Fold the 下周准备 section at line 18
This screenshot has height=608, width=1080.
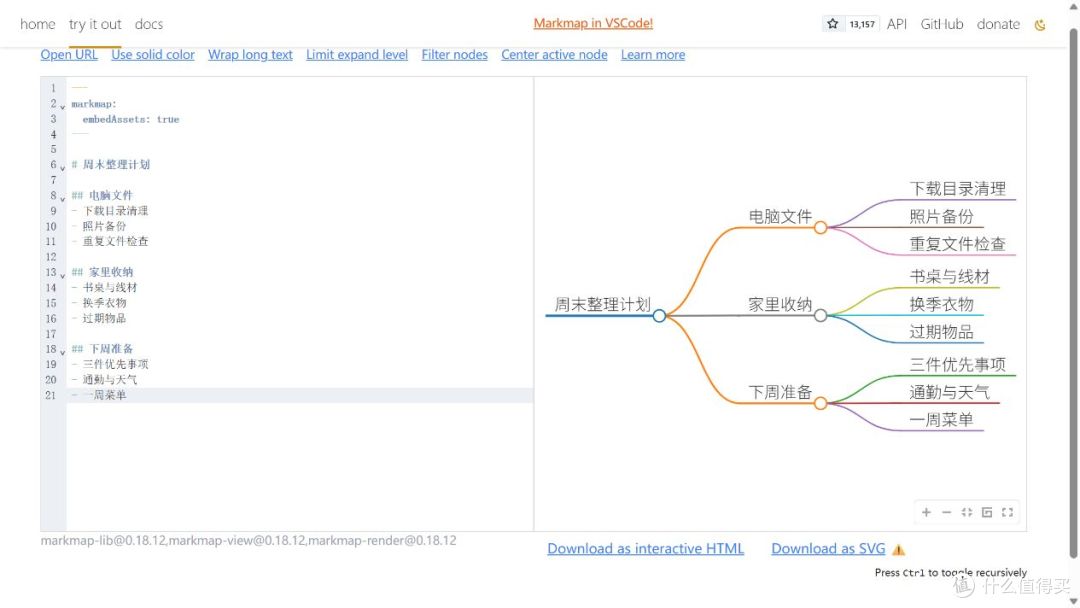(x=62, y=352)
